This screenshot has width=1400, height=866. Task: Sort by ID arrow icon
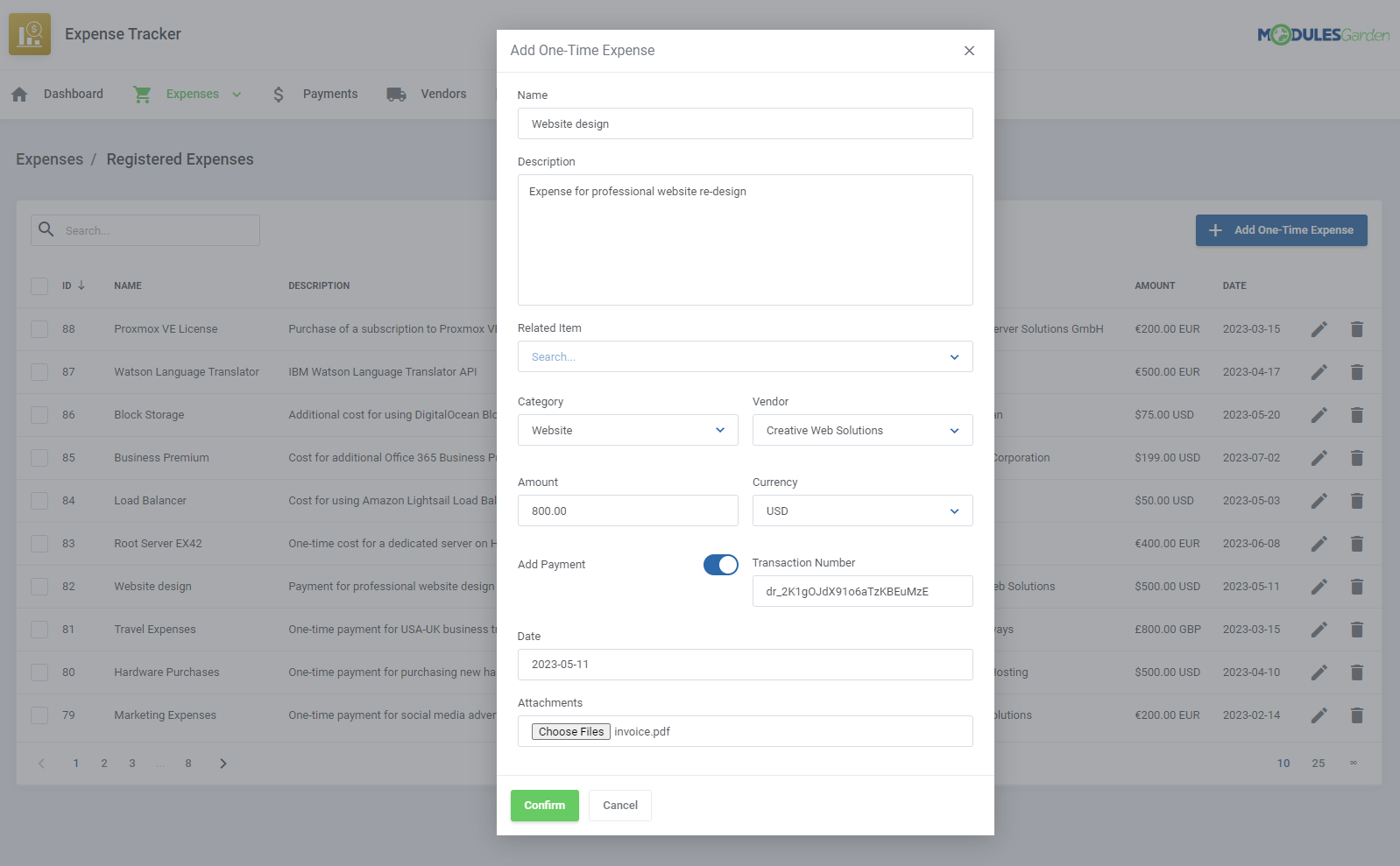click(x=81, y=285)
